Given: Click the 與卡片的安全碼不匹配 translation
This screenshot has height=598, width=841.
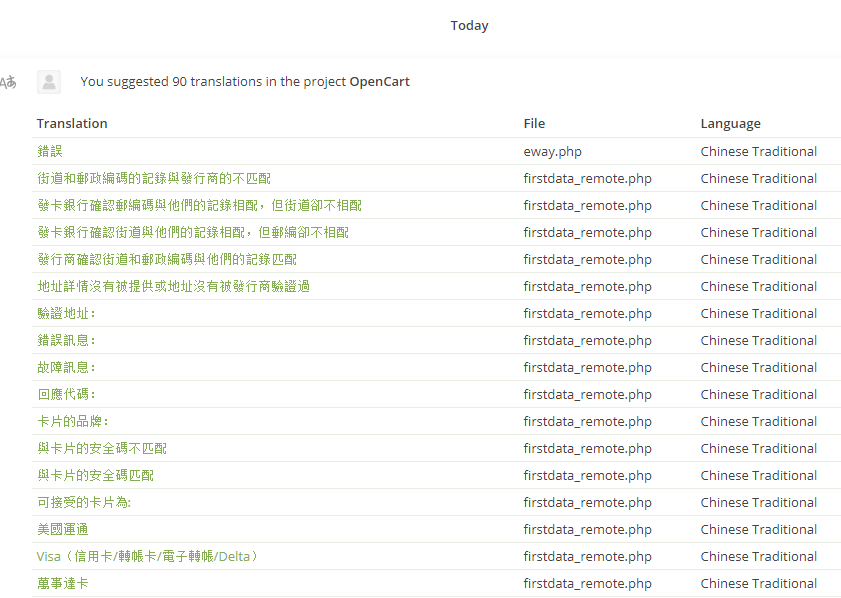Looking at the screenshot, I should coord(102,449).
